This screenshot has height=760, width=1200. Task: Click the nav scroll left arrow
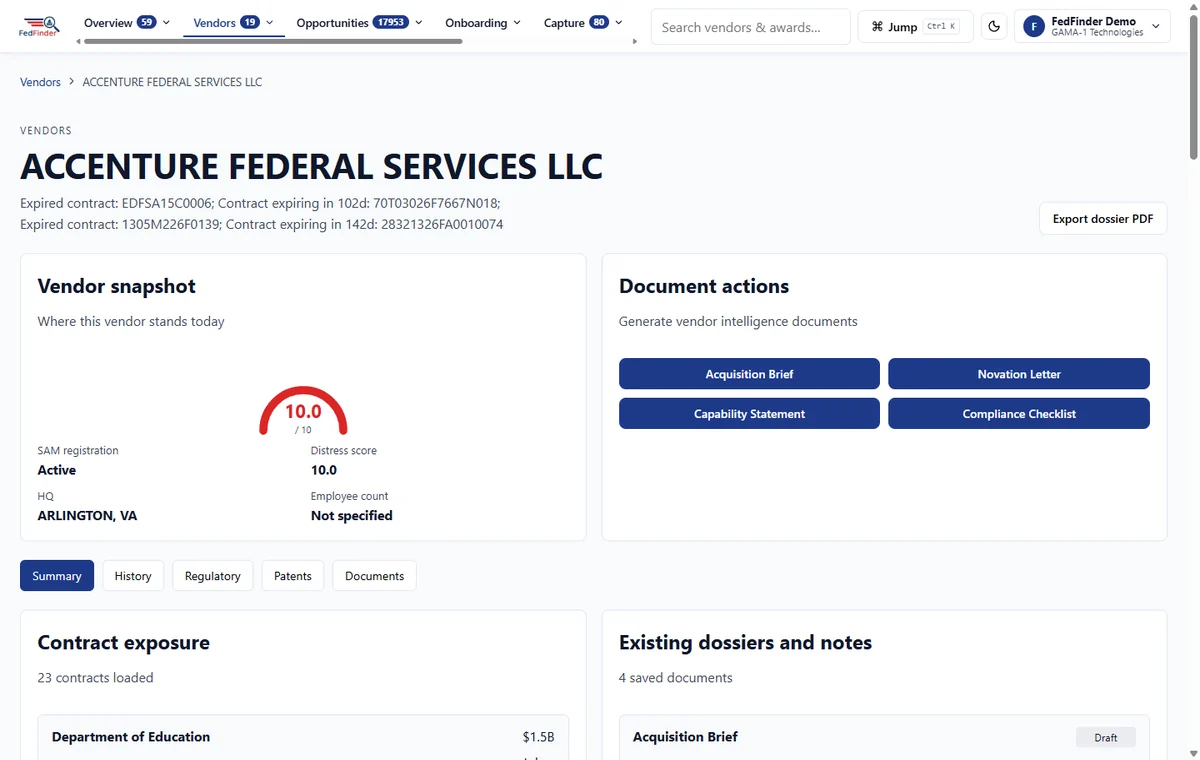tap(80, 42)
